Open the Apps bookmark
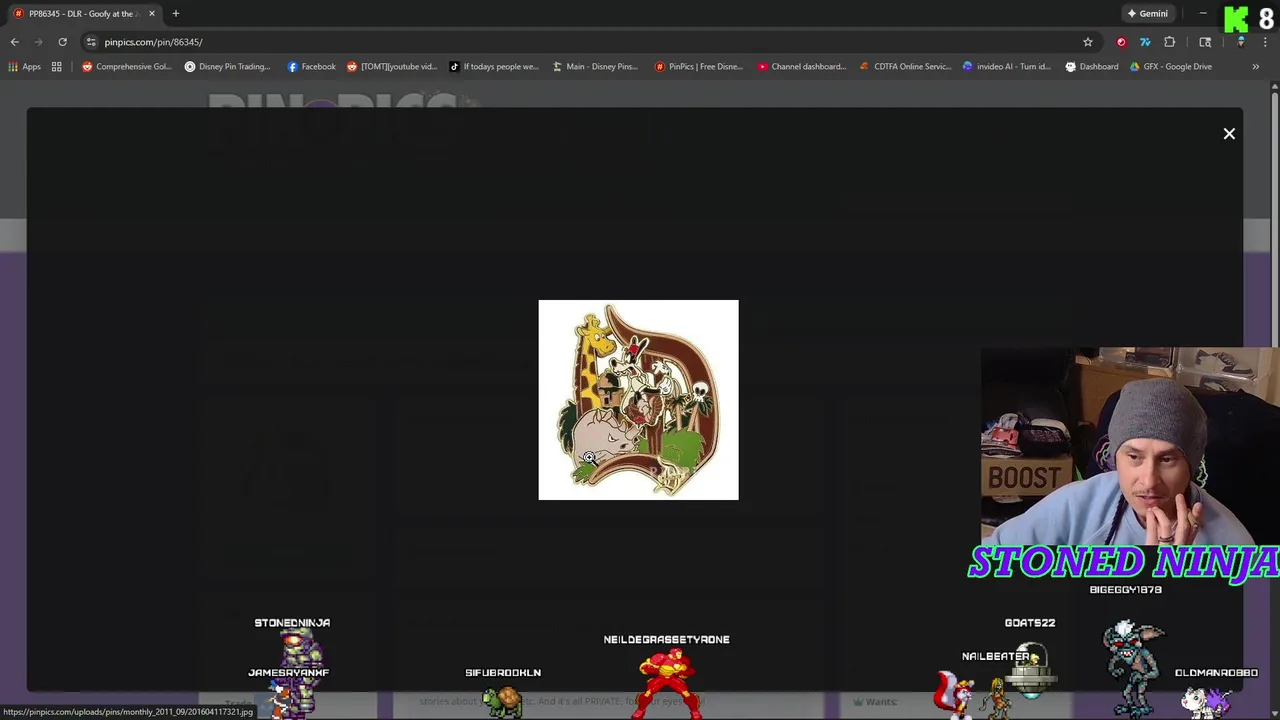1280x720 pixels. pyautogui.click(x=24, y=67)
